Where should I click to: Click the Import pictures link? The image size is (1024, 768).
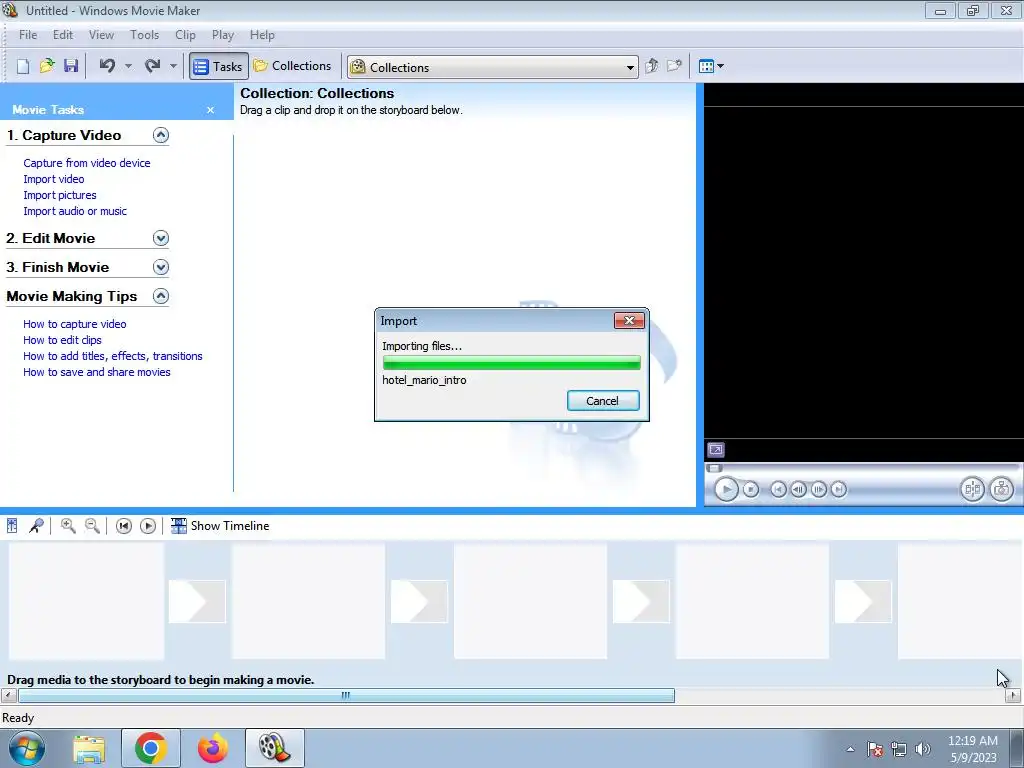tap(59, 195)
